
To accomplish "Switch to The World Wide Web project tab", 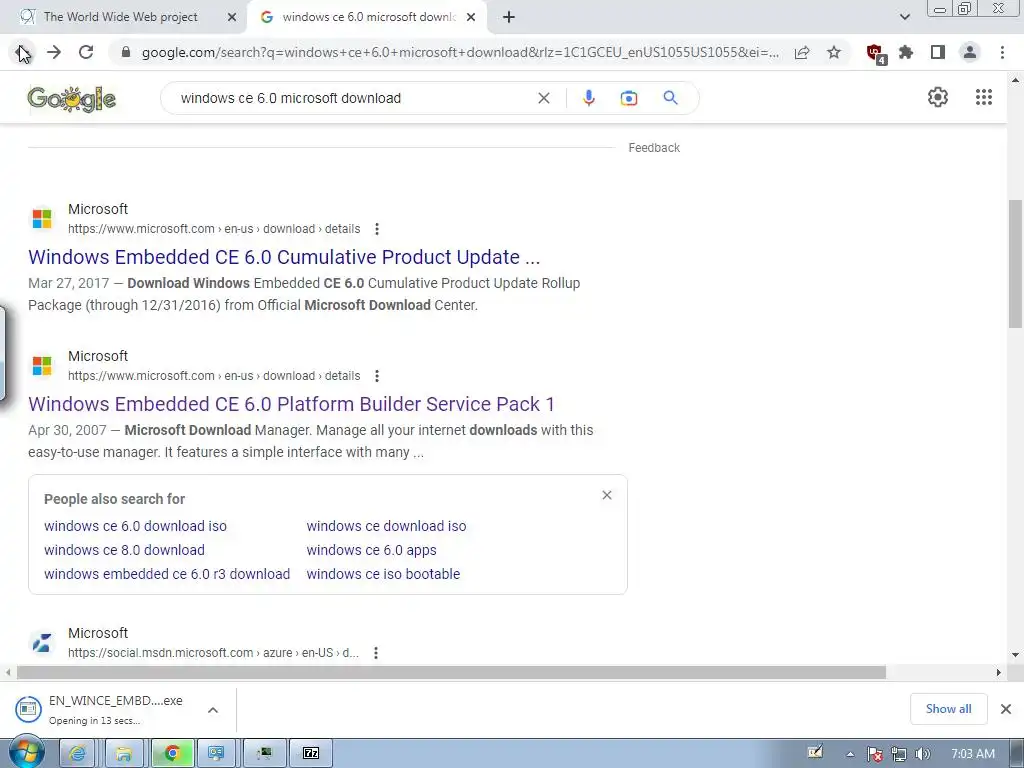I will tap(121, 17).
